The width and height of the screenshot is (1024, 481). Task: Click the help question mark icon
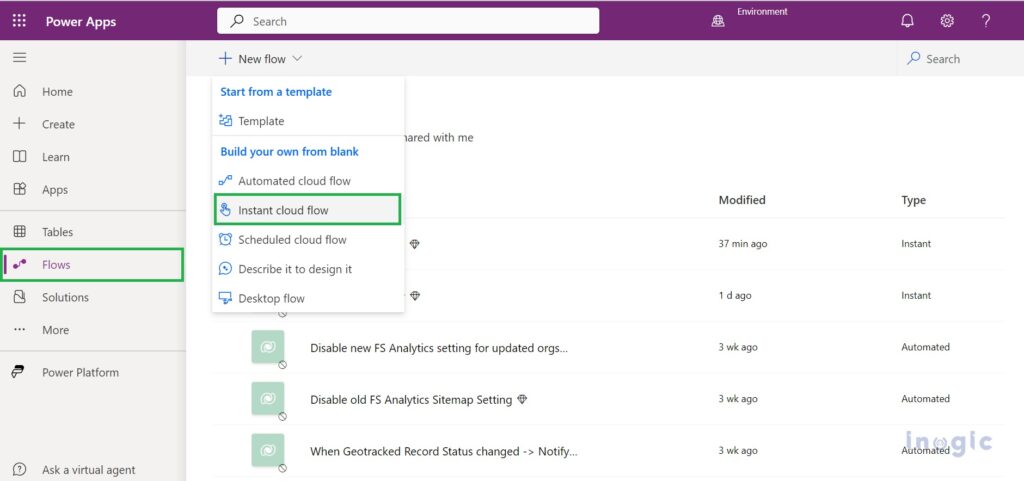click(x=986, y=21)
